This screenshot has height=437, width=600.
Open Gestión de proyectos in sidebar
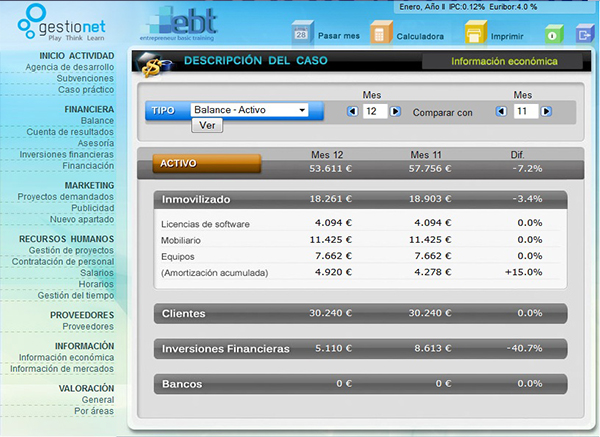click(x=71, y=250)
